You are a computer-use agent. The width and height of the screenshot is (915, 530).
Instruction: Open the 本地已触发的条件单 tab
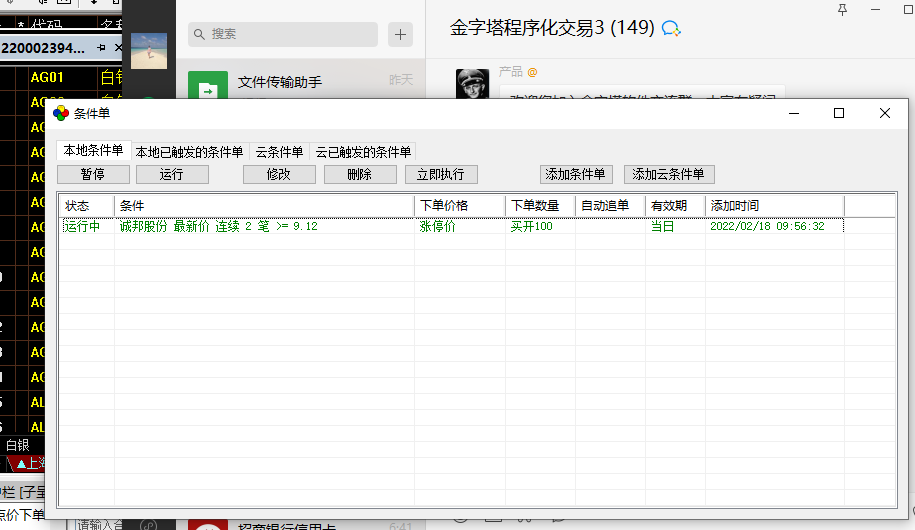coord(189,152)
